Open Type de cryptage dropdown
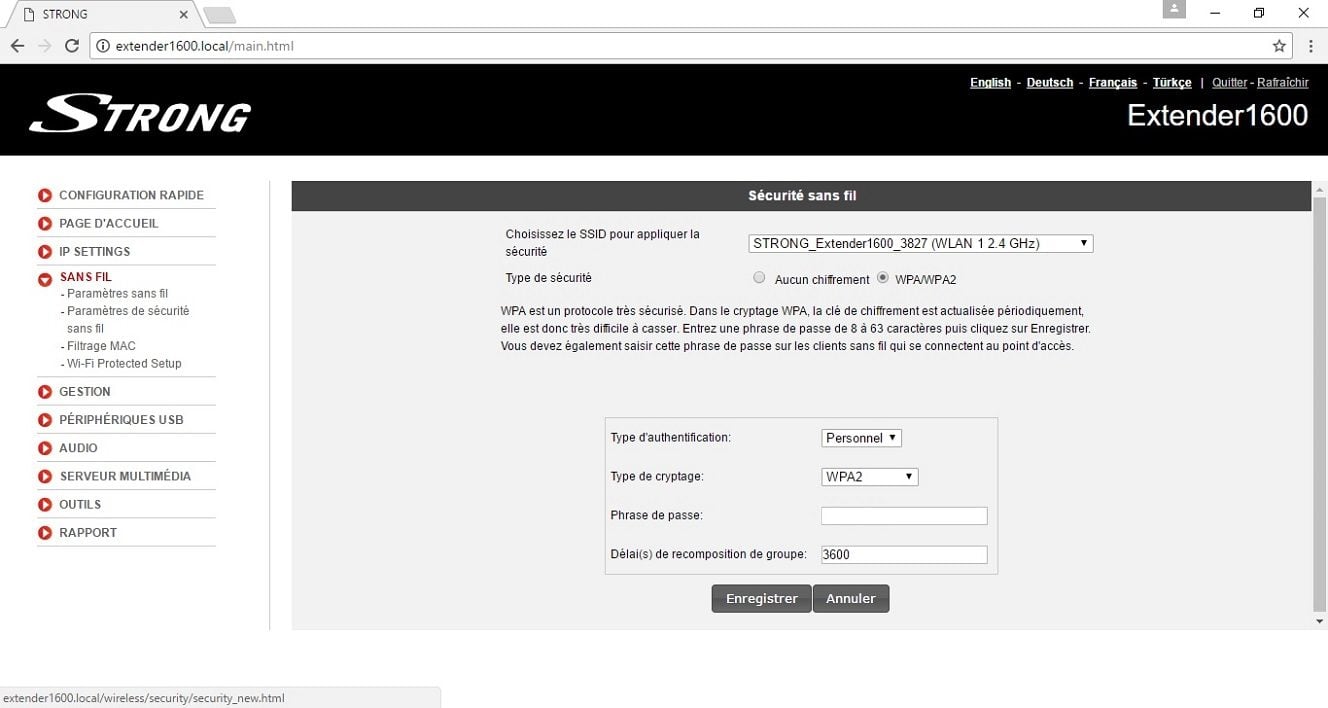 869,477
